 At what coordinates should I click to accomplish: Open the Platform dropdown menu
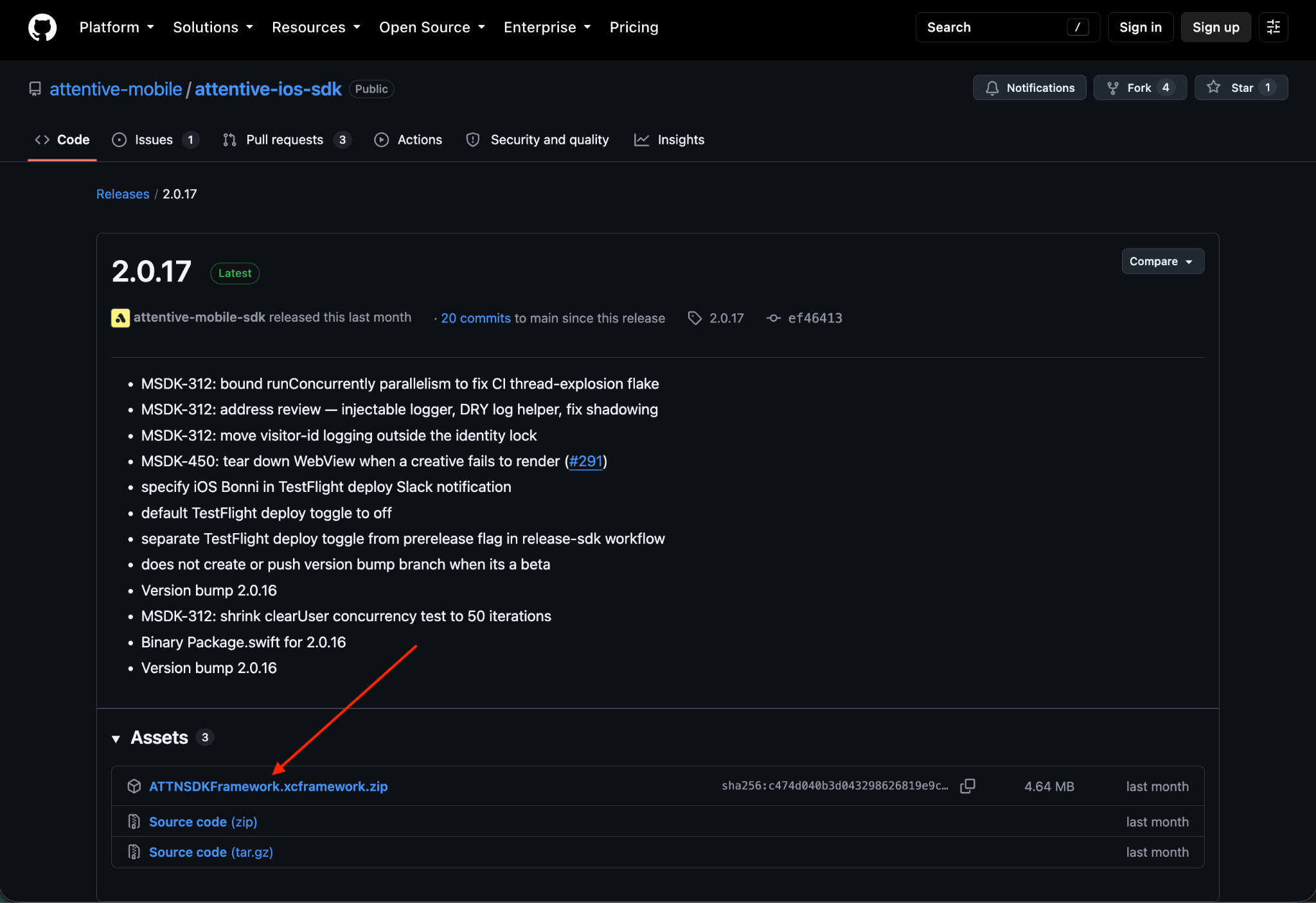tap(116, 28)
